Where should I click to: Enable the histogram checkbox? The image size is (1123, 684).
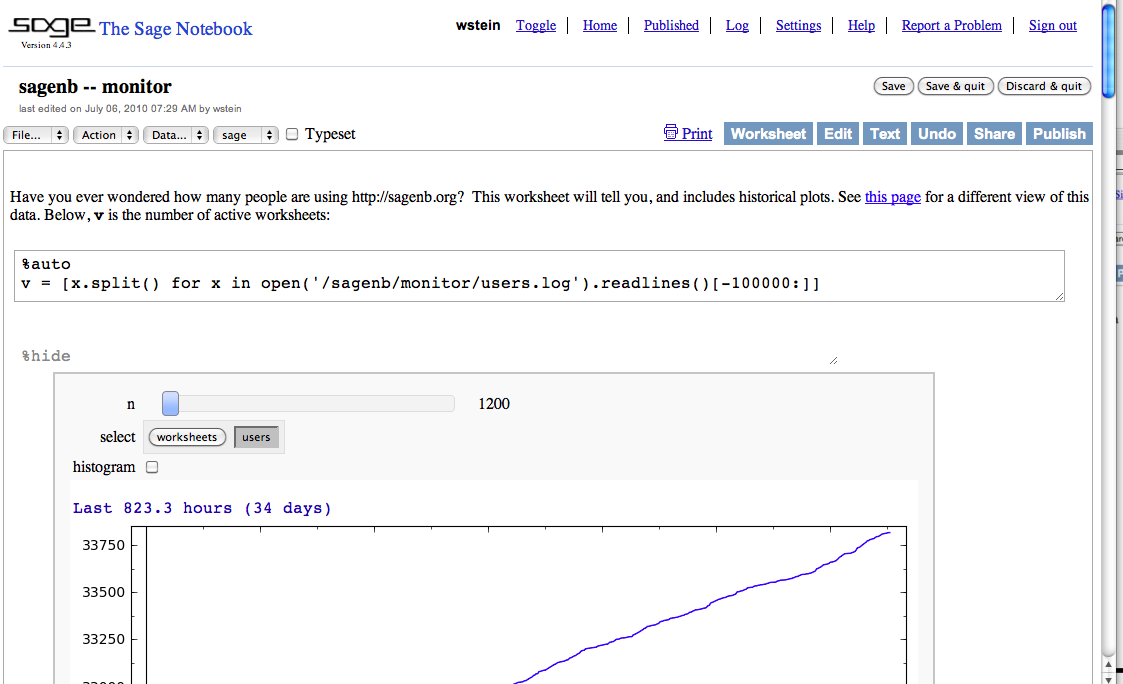(152, 467)
